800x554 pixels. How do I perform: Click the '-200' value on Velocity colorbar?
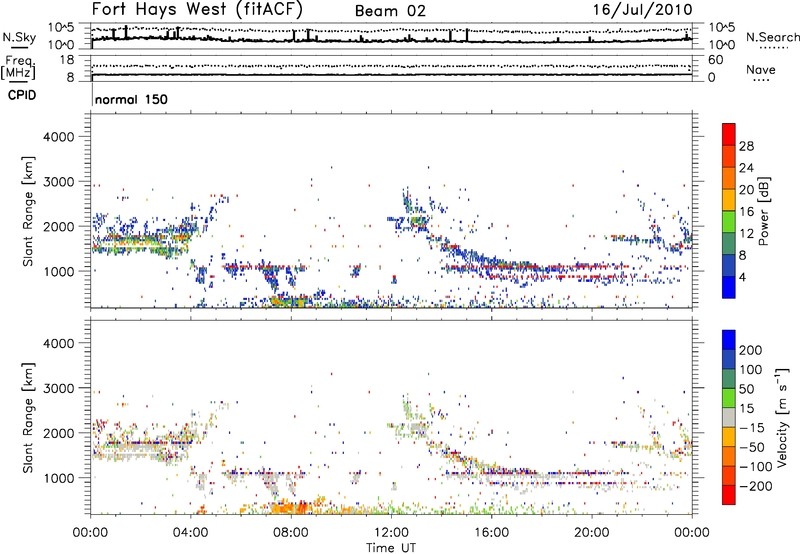[756, 486]
